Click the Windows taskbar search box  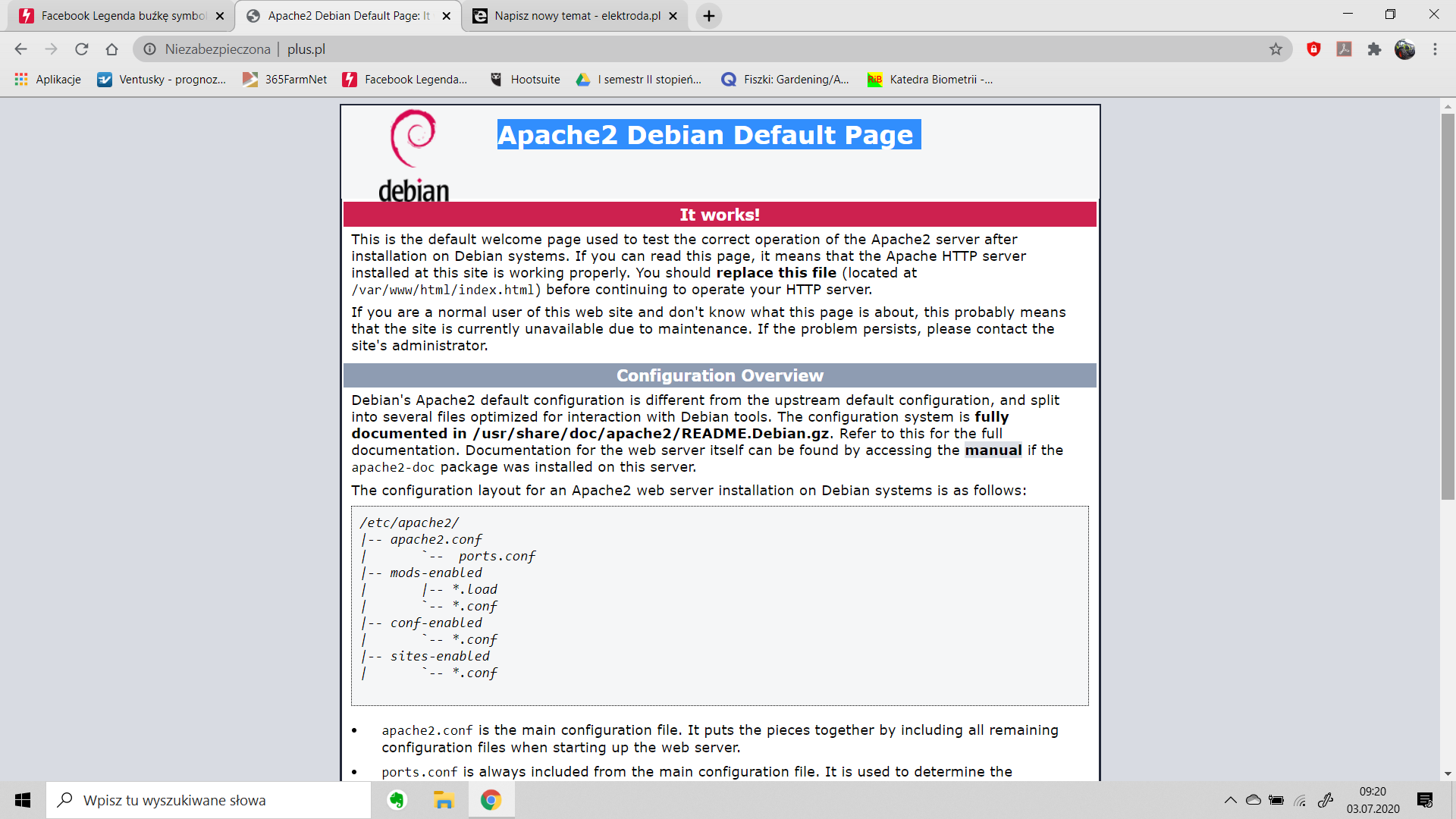tap(209, 800)
